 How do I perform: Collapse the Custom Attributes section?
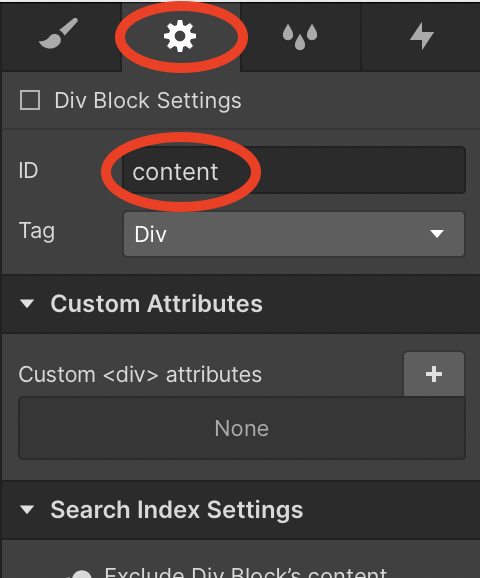(241, 304)
